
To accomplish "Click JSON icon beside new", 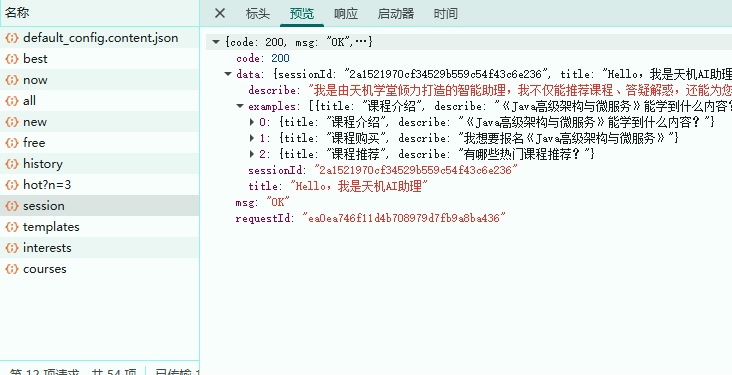I will [x=12, y=122].
